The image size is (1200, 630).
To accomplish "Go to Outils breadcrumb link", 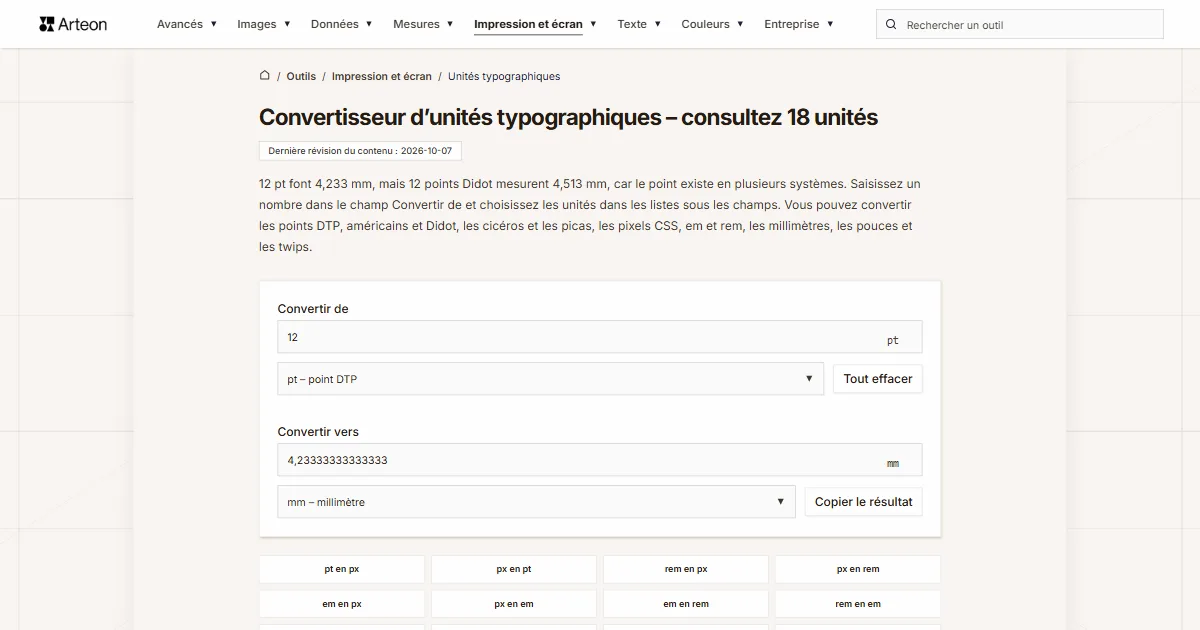I will tap(301, 76).
